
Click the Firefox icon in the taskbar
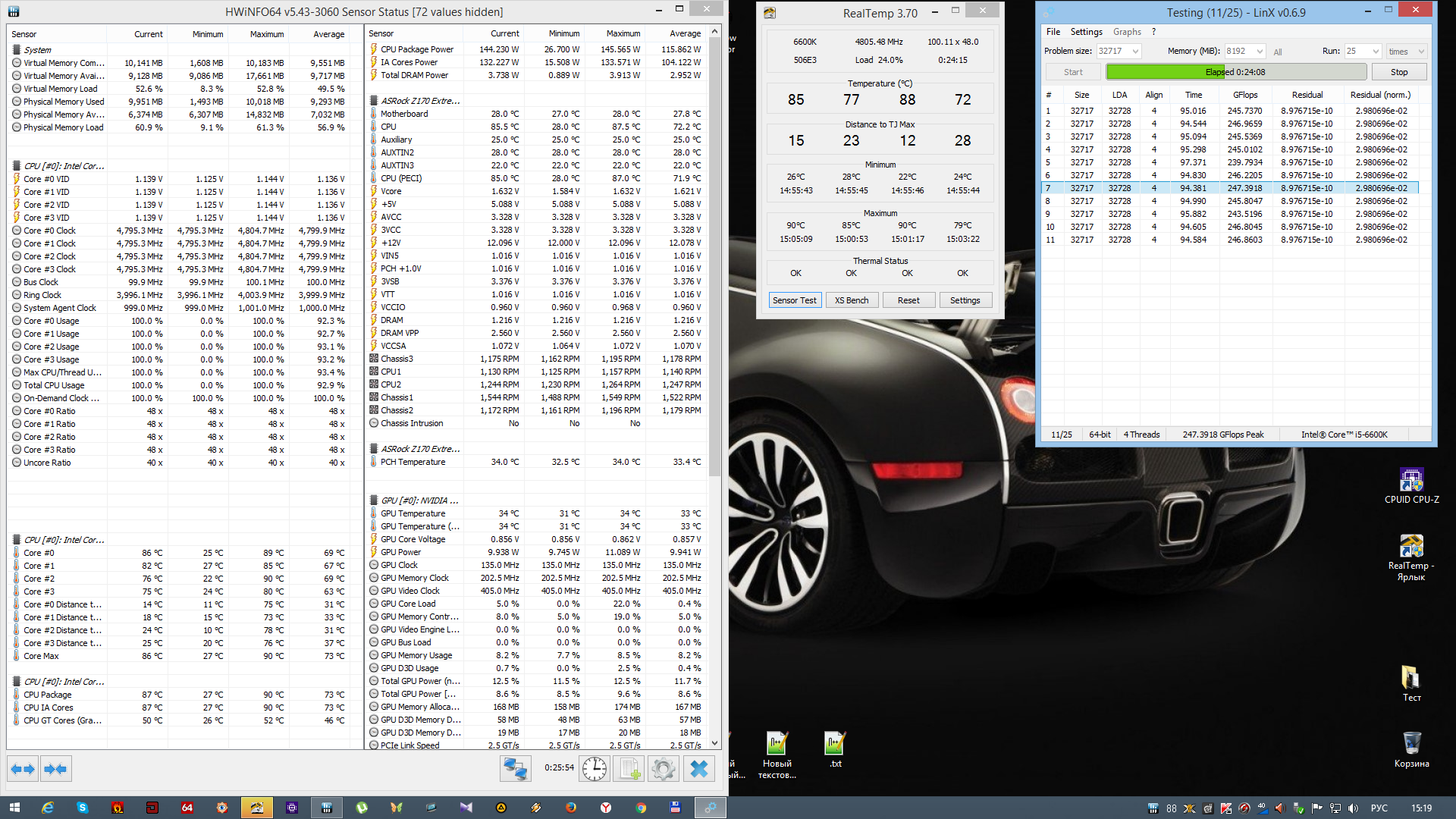pyautogui.click(x=571, y=808)
